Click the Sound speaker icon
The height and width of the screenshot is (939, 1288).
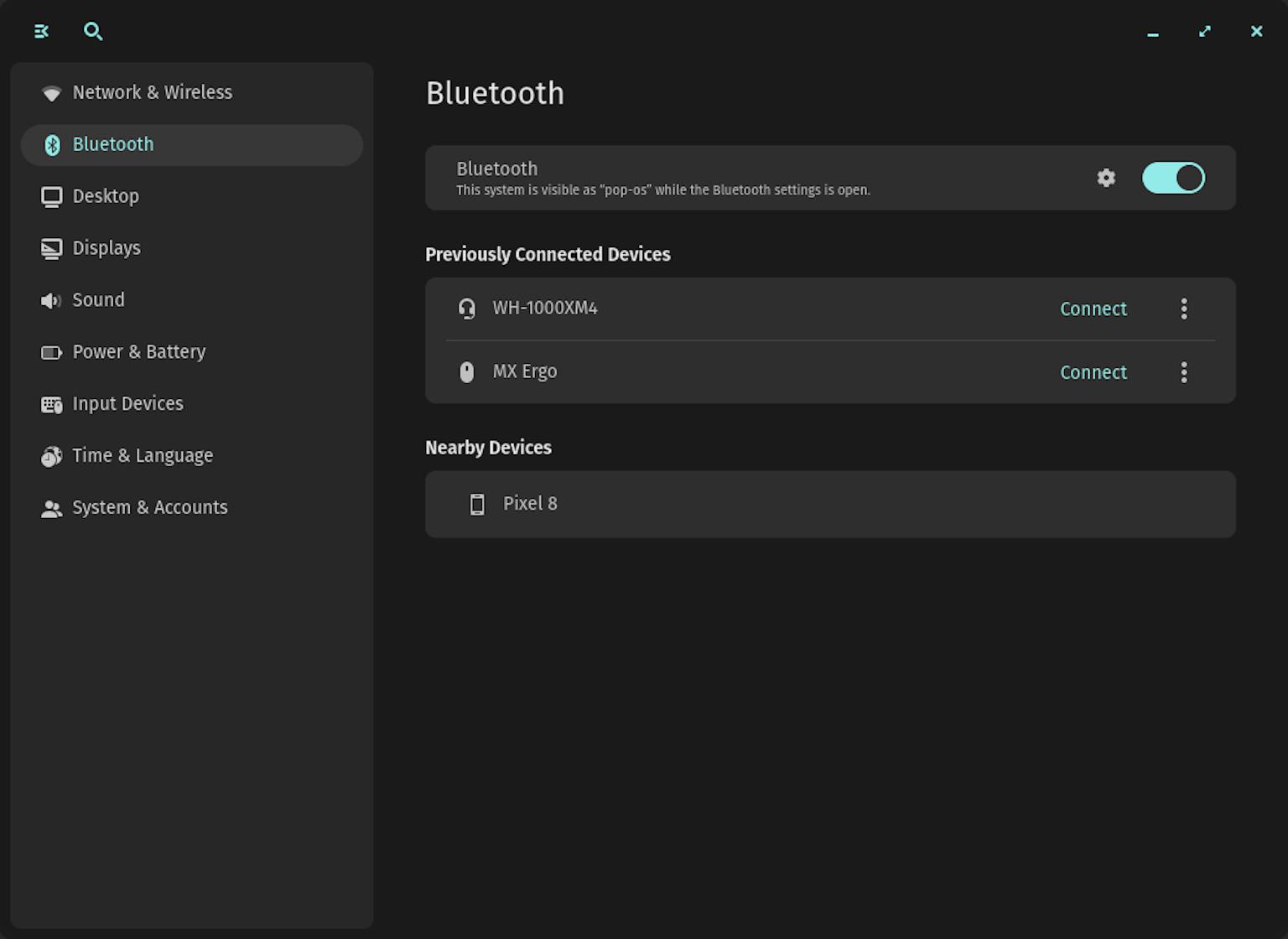coord(51,300)
